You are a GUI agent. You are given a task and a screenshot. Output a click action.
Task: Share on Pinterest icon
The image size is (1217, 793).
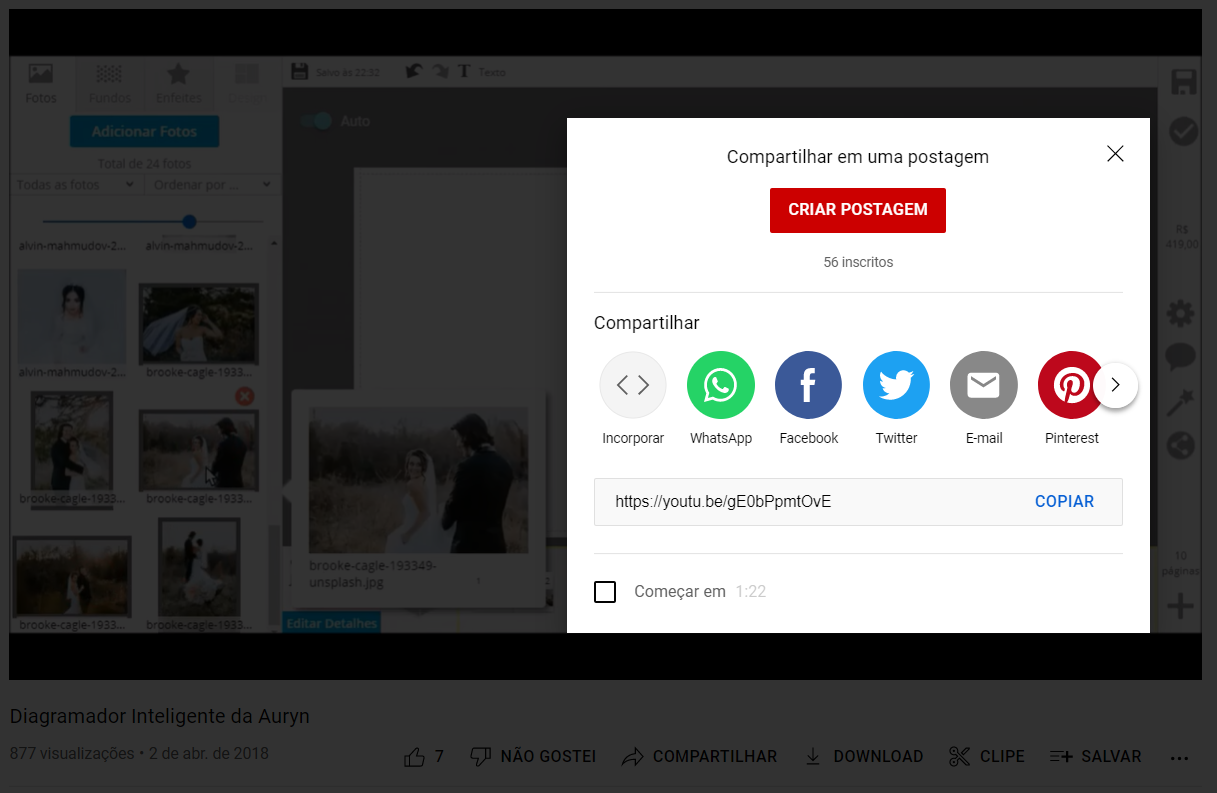[x=1071, y=385]
